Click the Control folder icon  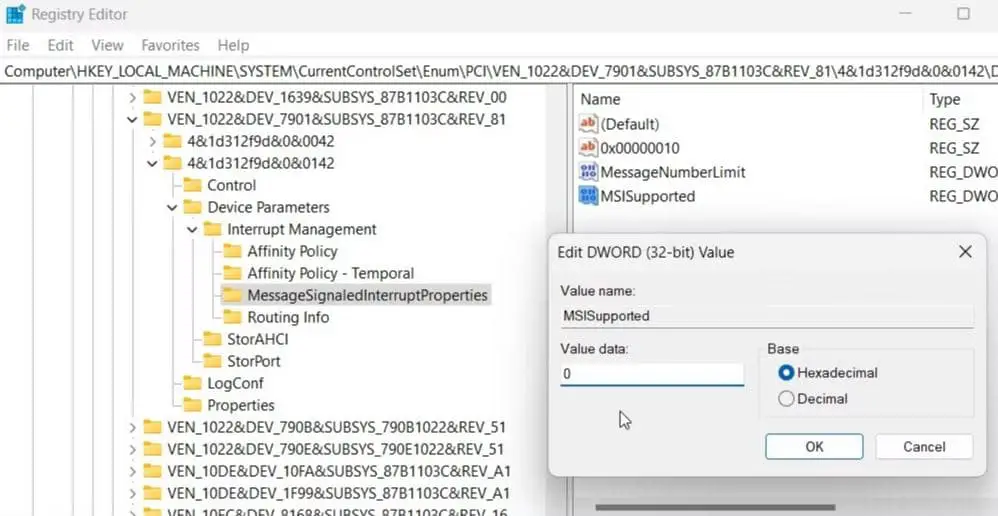pyautogui.click(x=192, y=185)
